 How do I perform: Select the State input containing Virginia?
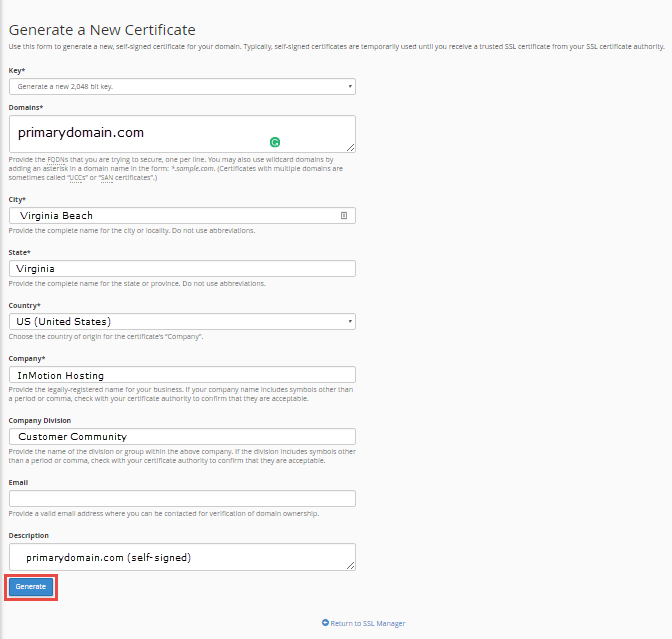182,268
